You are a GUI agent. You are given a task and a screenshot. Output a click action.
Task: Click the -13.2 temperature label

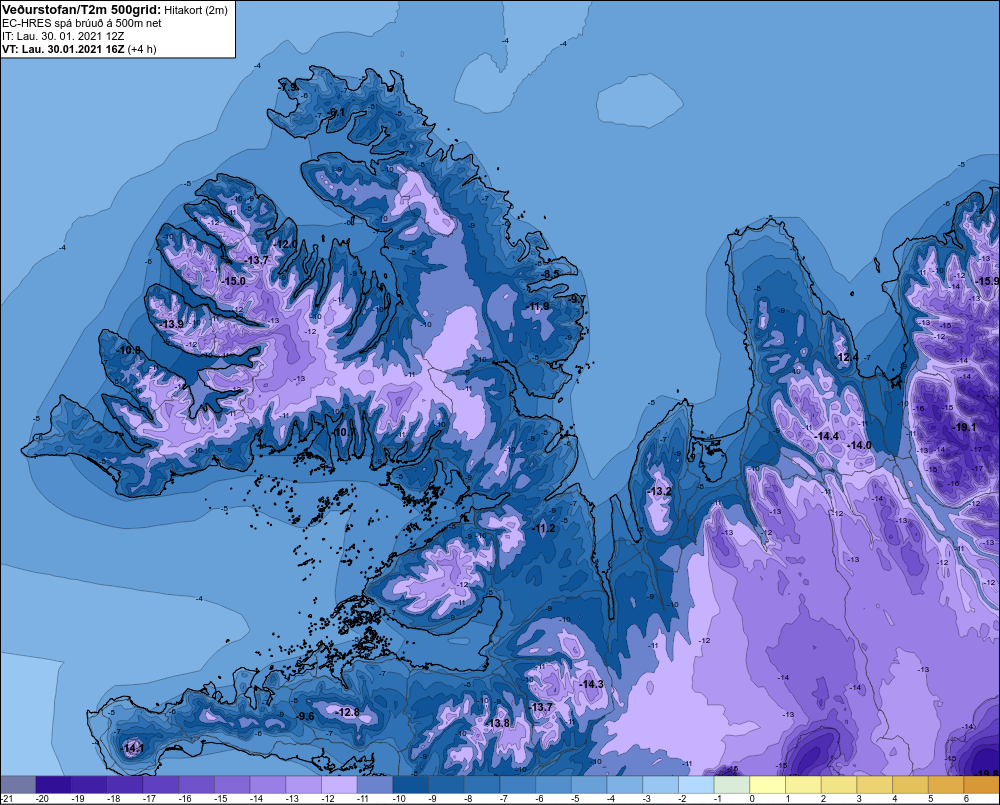tap(659, 491)
